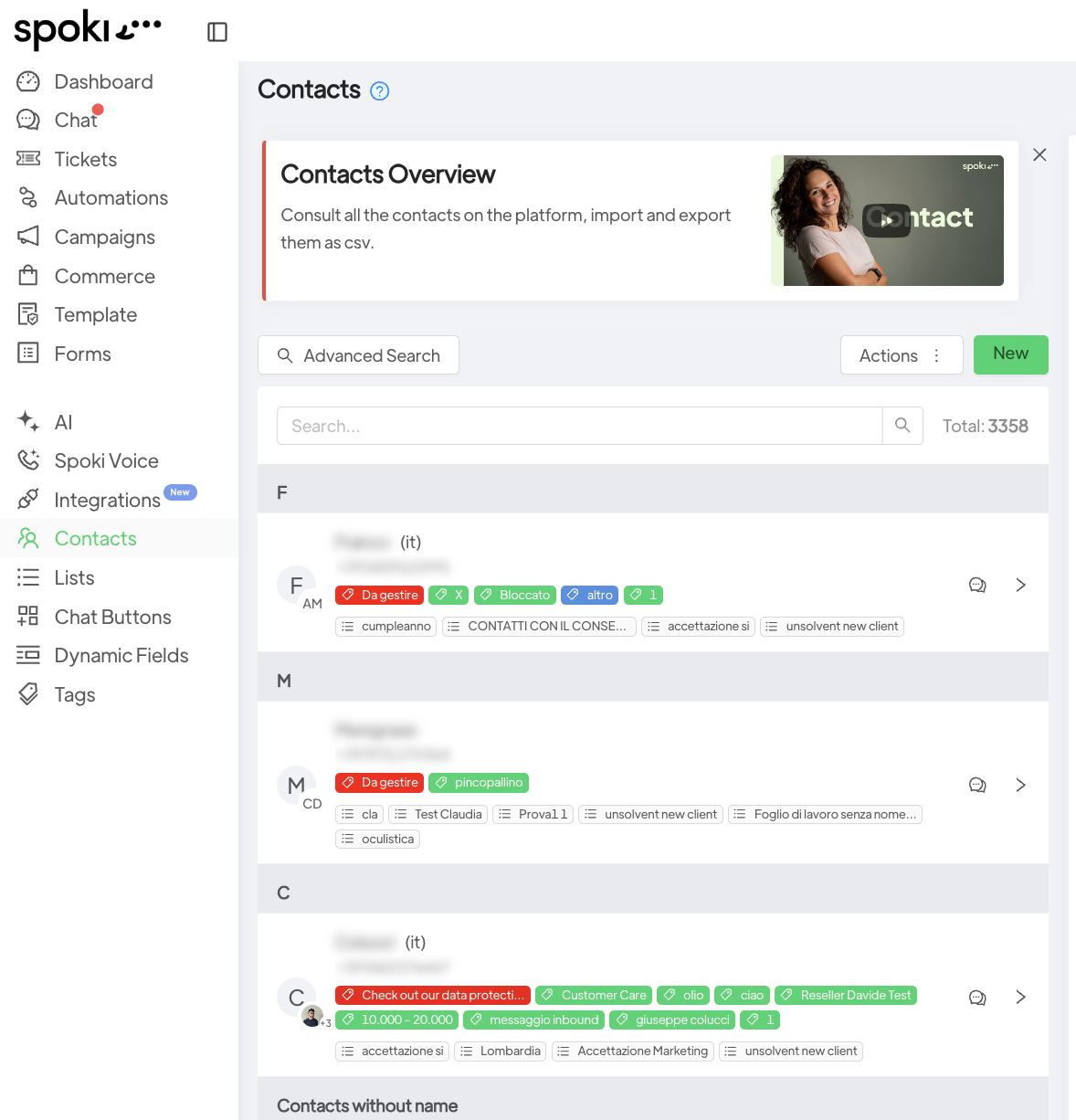Open Automations from the sidebar
Image resolution: width=1076 pixels, height=1120 pixels.
pos(111,198)
